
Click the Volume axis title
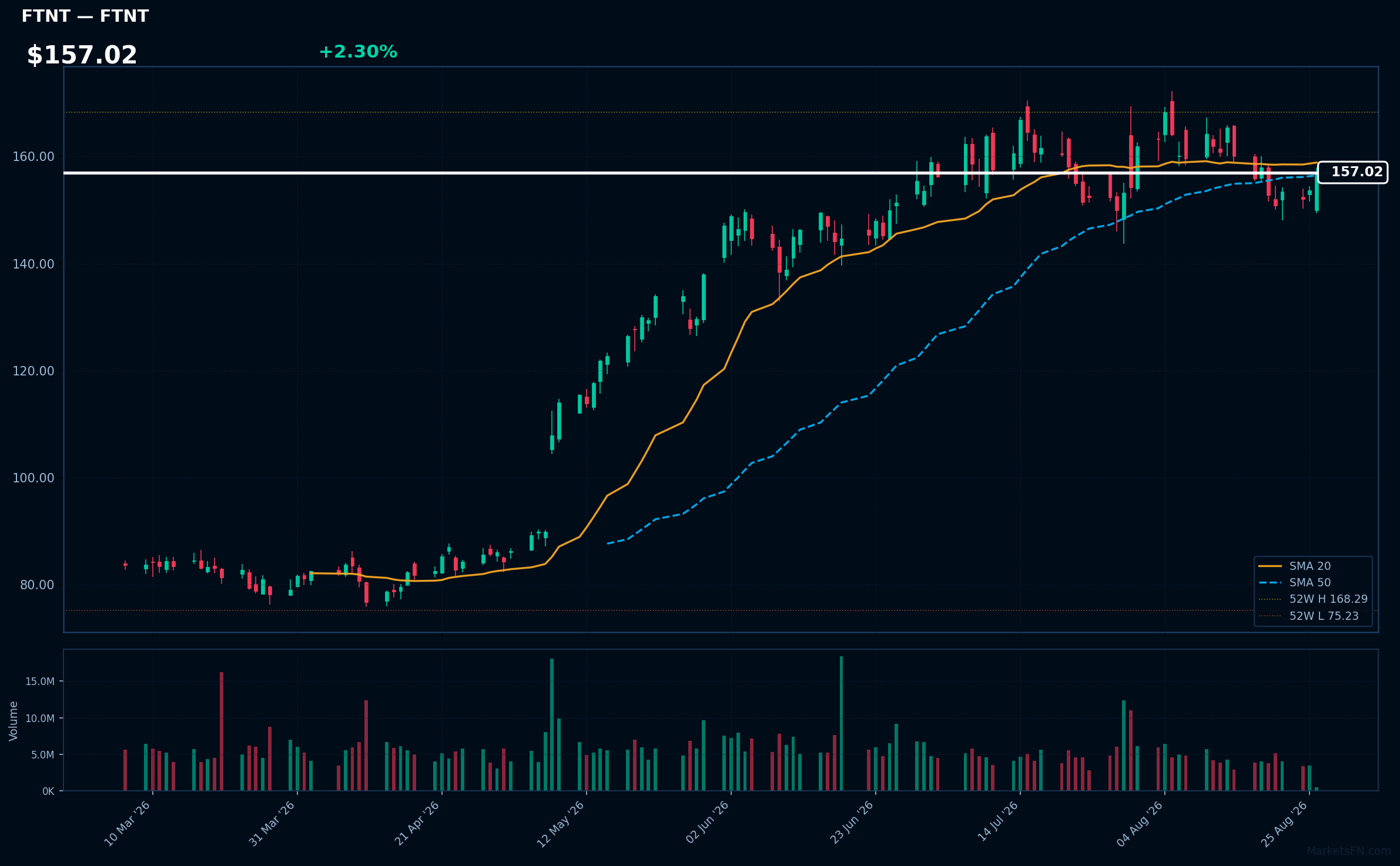pos(14,721)
